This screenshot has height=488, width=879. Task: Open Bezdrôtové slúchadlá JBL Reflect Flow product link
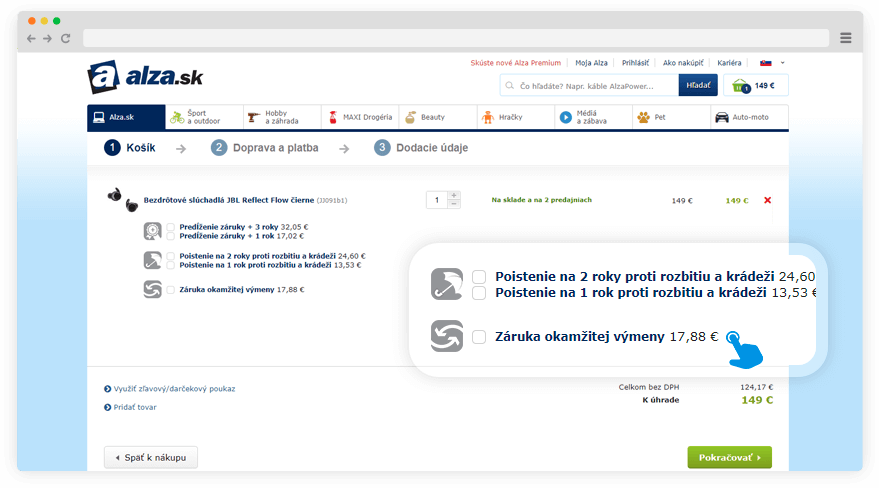[229, 200]
